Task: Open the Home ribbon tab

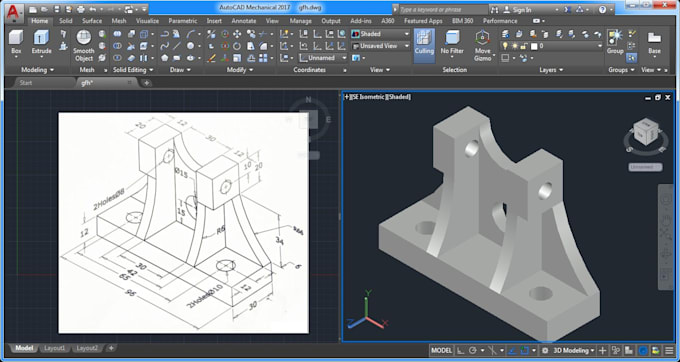Action: pyautogui.click(x=40, y=21)
